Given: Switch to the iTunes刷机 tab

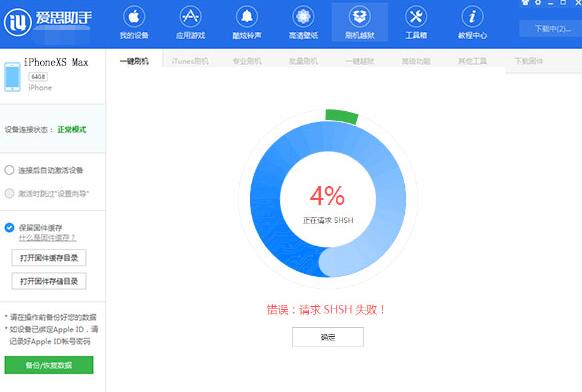Looking at the screenshot, I should [190, 61].
